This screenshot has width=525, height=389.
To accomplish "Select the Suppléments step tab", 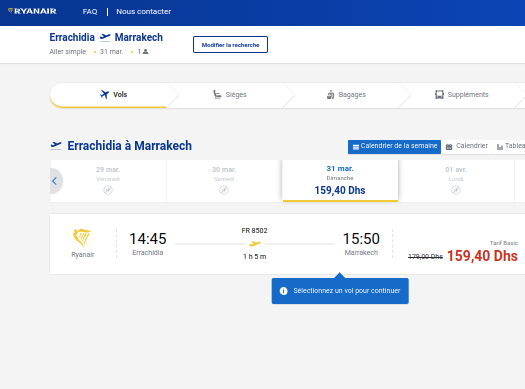I will 461,95.
